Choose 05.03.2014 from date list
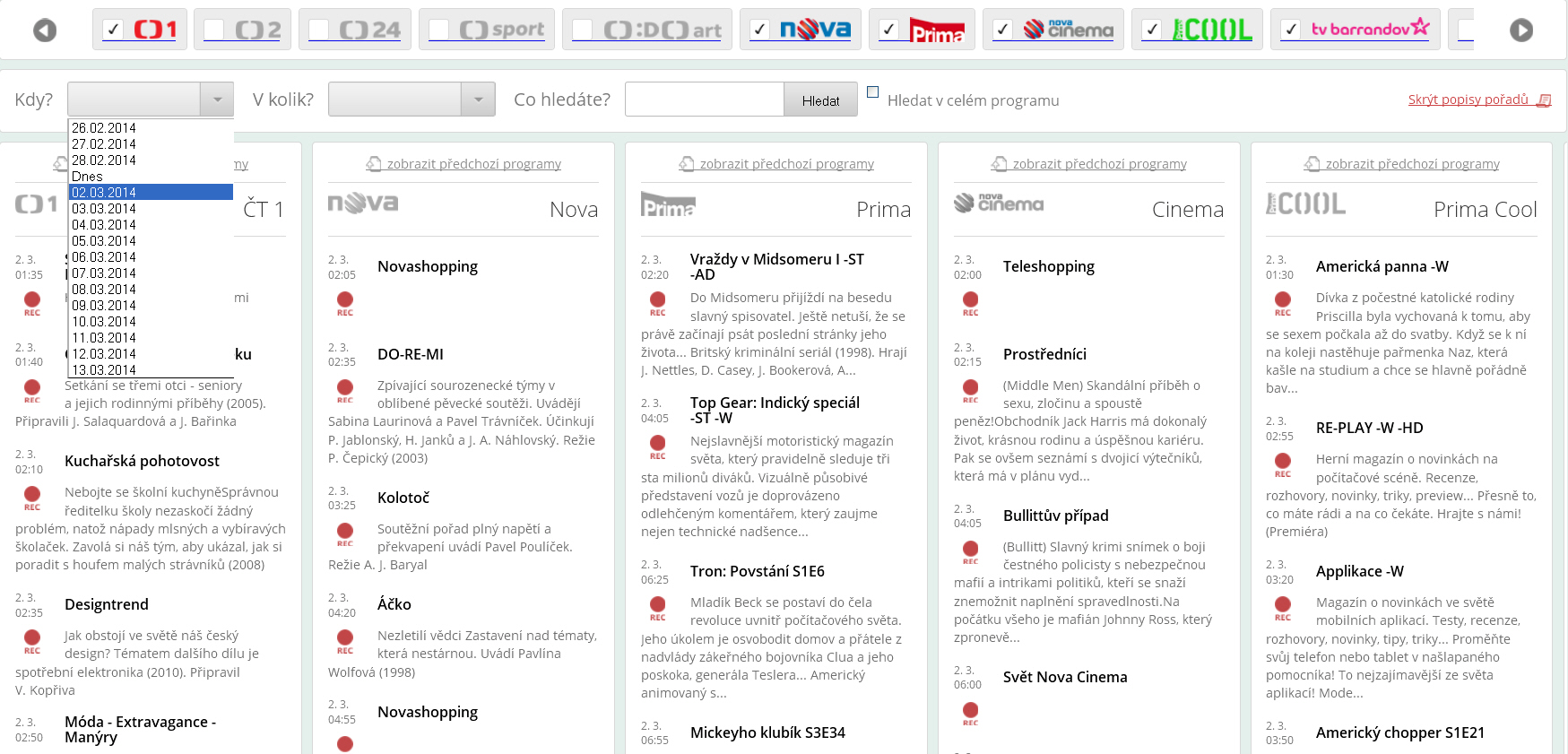Screen dimensions: 1568x754 151,241
